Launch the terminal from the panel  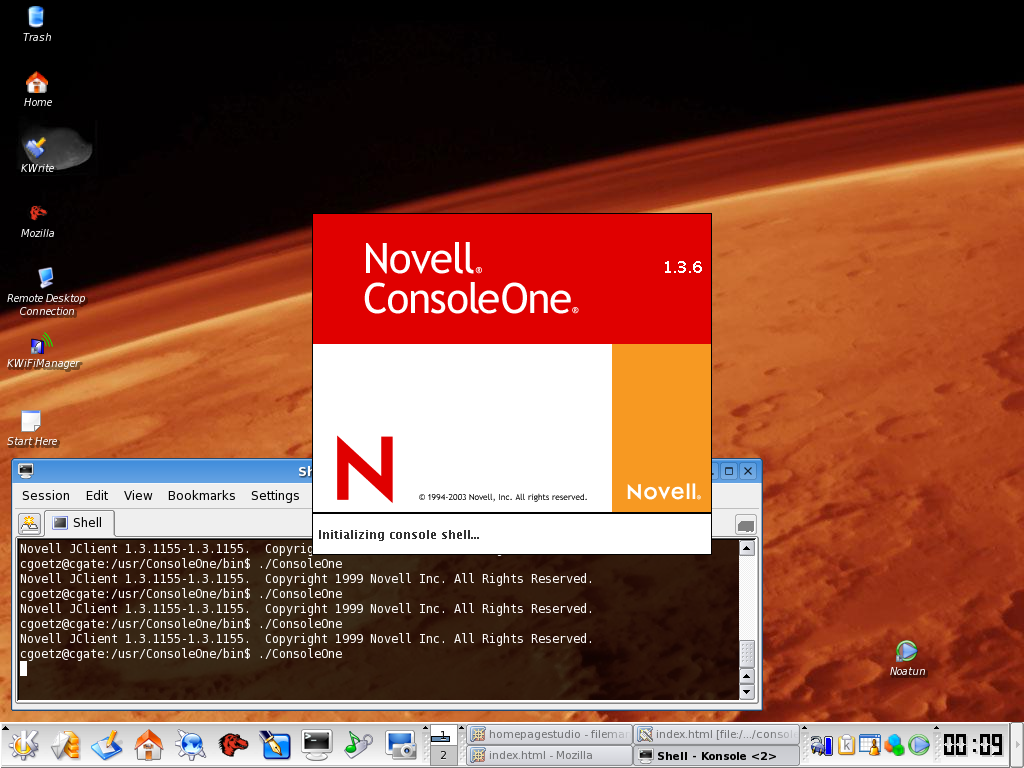pyautogui.click(x=317, y=745)
